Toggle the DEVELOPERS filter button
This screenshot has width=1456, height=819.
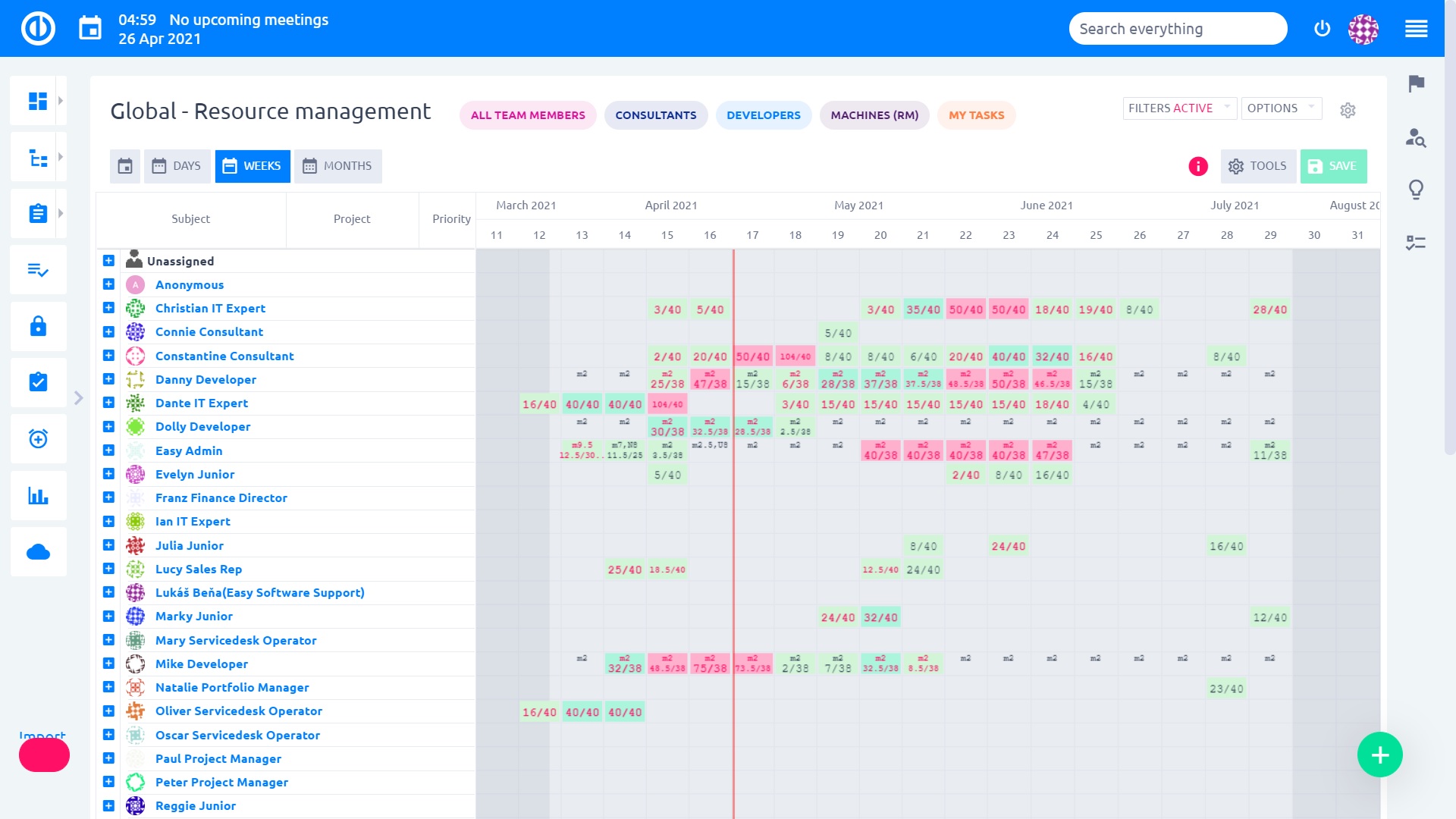(x=764, y=114)
